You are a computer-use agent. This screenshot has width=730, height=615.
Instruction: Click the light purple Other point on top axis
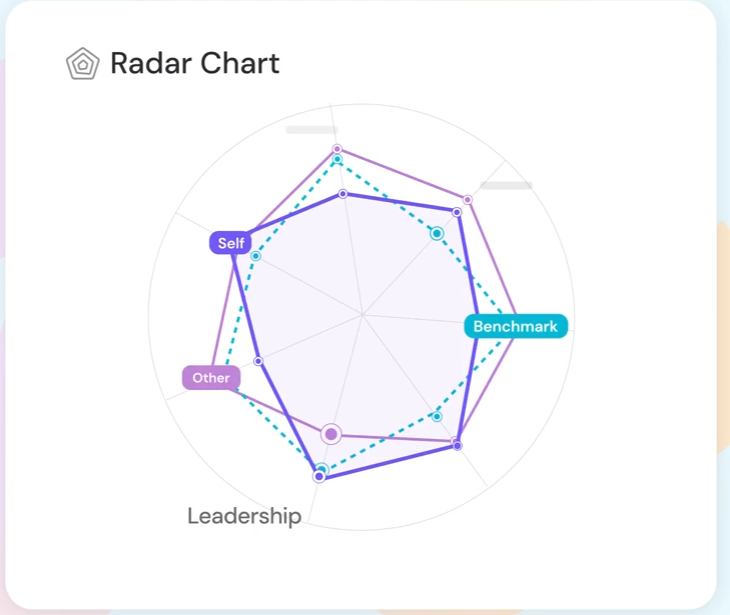(x=337, y=149)
